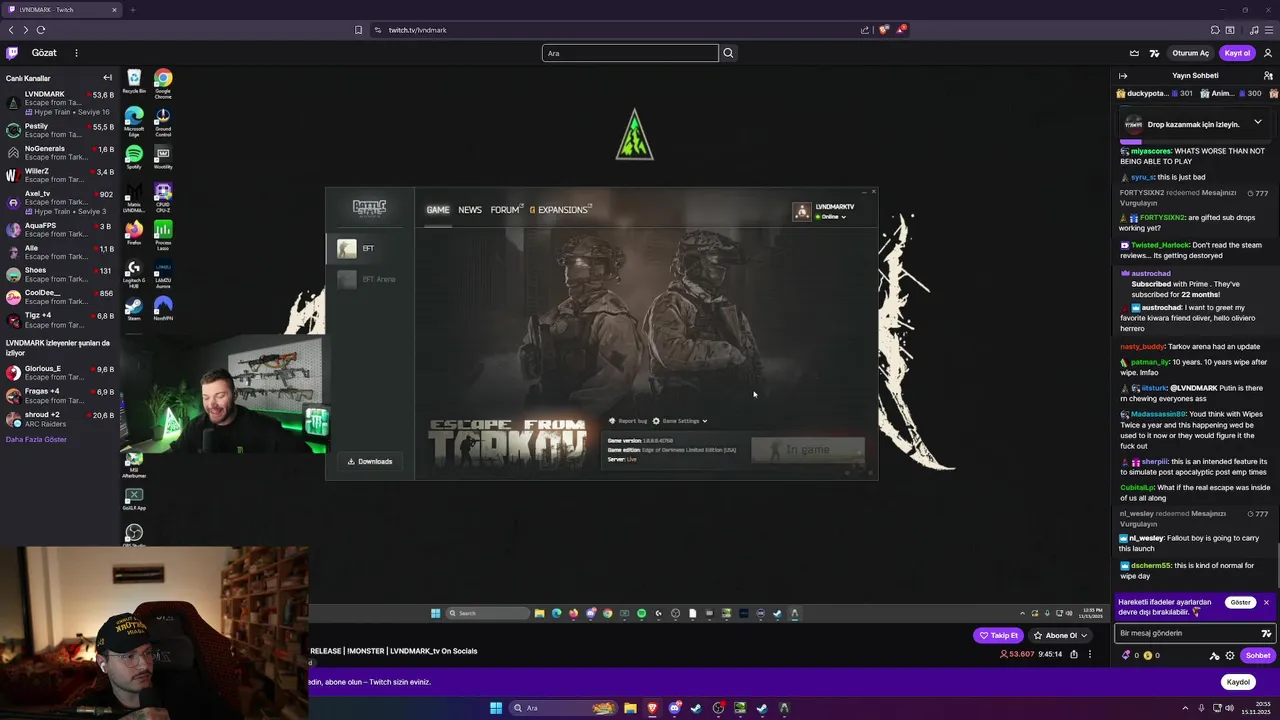
Task: Click the Twitch search magnifier button
Action: 728,53
